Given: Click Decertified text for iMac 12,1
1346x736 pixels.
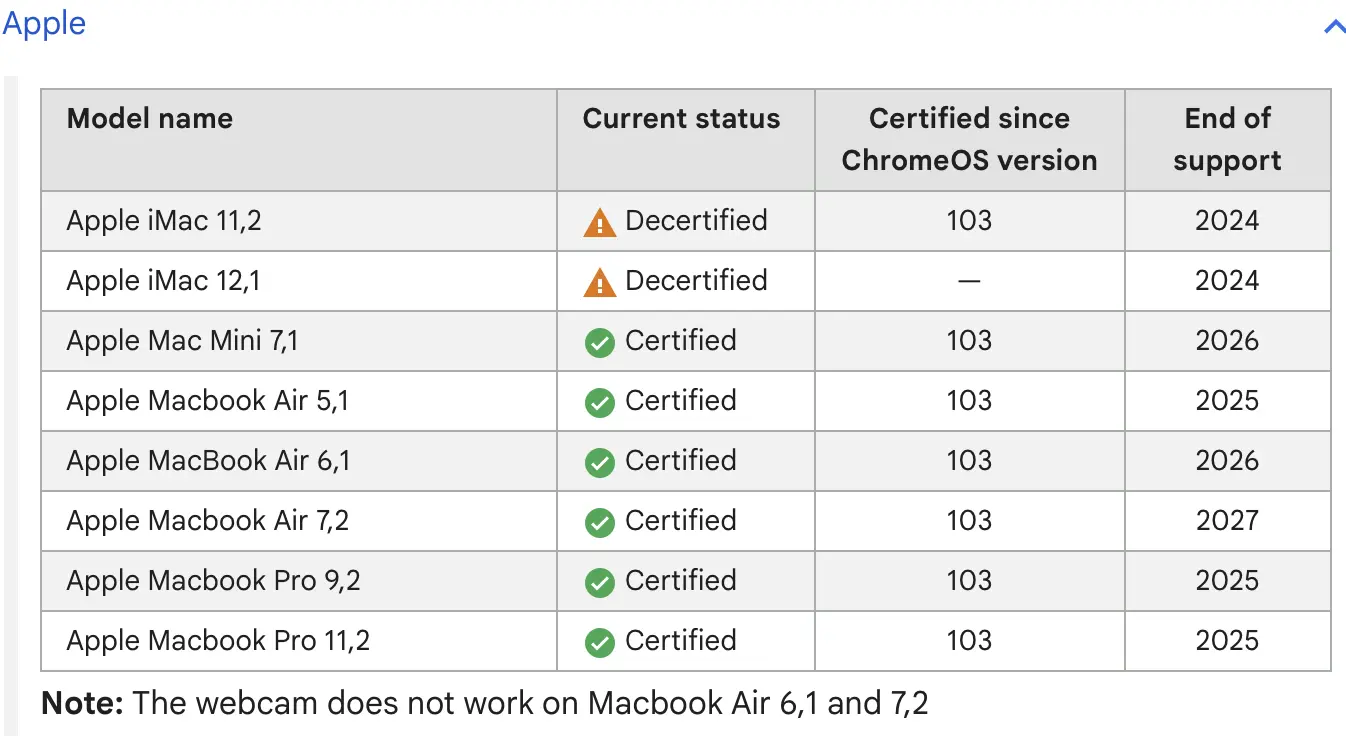Looking at the screenshot, I should [696, 281].
